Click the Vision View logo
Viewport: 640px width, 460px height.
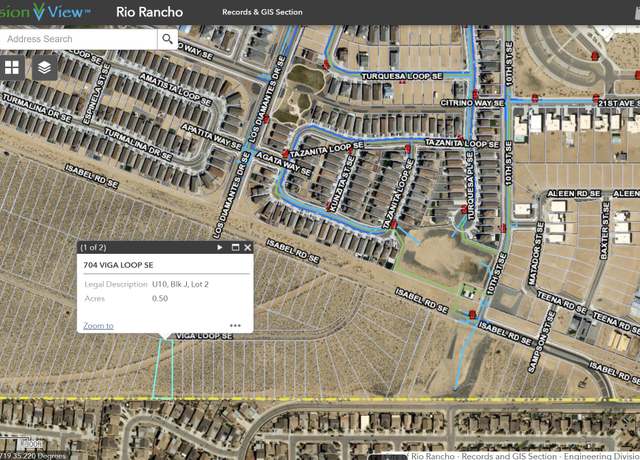[x=44, y=11]
